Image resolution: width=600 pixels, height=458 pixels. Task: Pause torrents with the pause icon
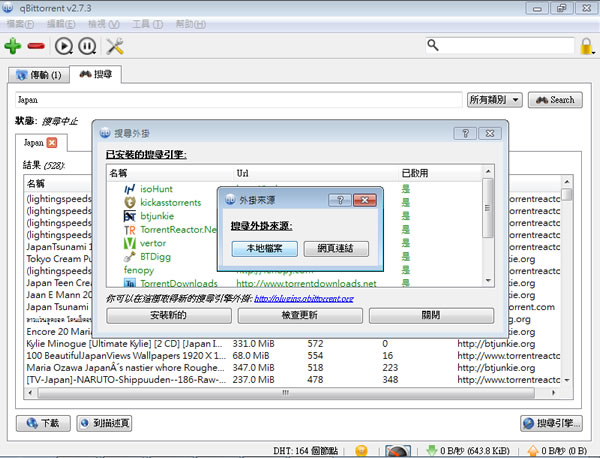coord(87,46)
